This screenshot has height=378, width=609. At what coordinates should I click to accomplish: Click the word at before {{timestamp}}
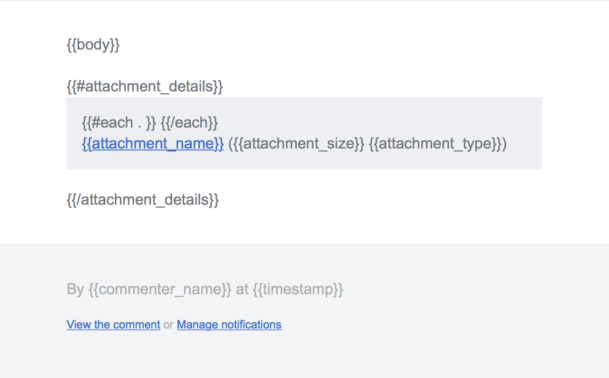(242, 289)
